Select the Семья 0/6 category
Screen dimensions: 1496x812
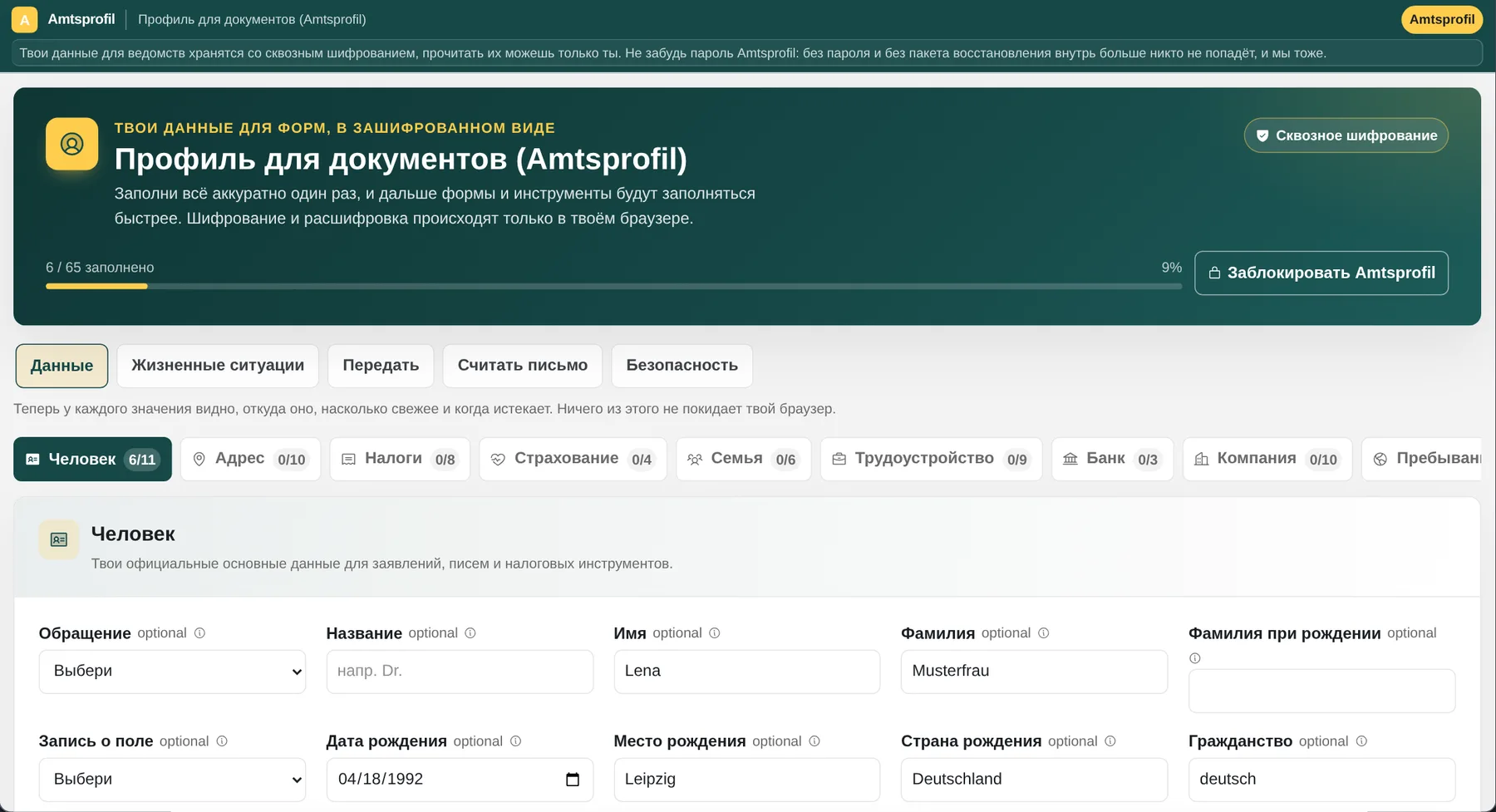click(x=744, y=459)
